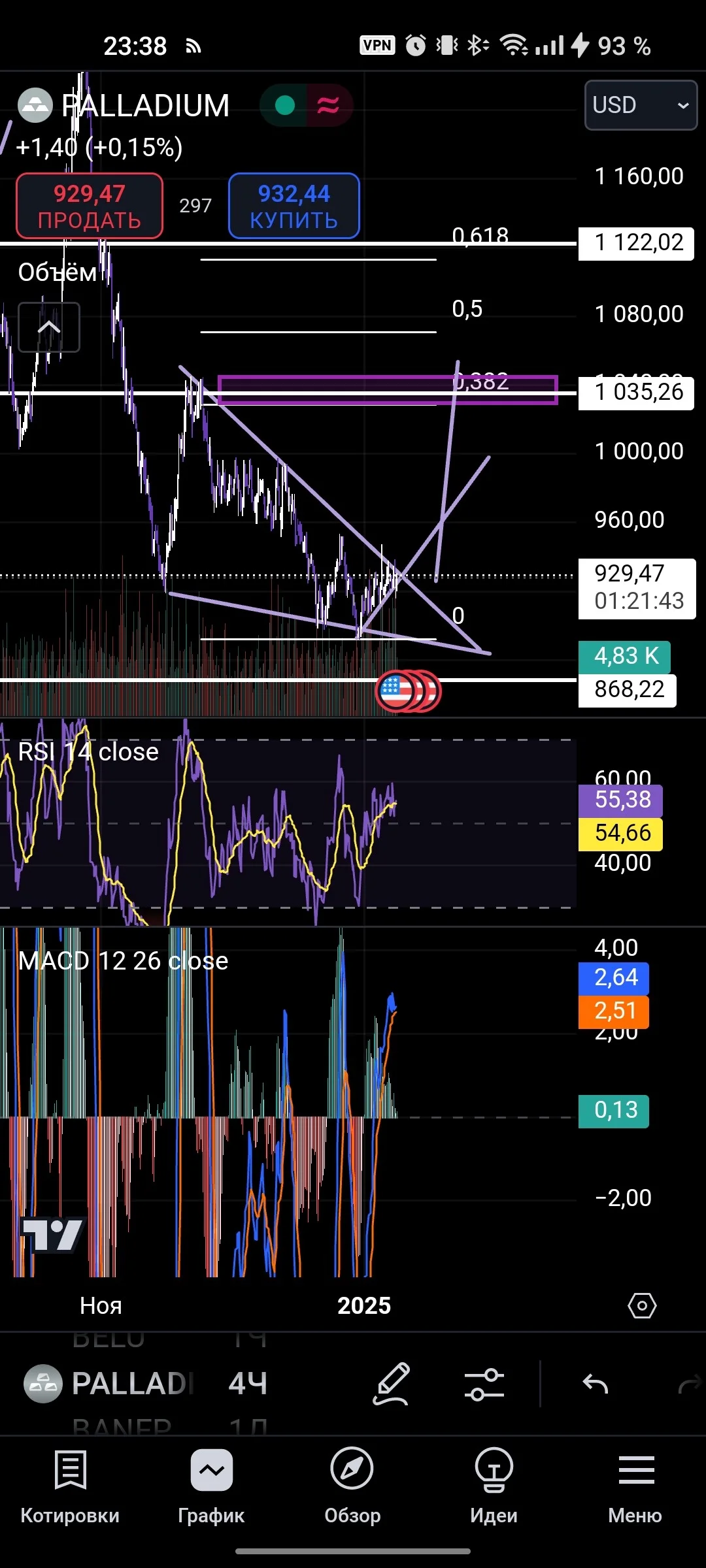Image resolution: width=706 pixels, height=1568 pixels.
Task: Open the time axis settings hexagon icon
Action: coord(642,1305)
